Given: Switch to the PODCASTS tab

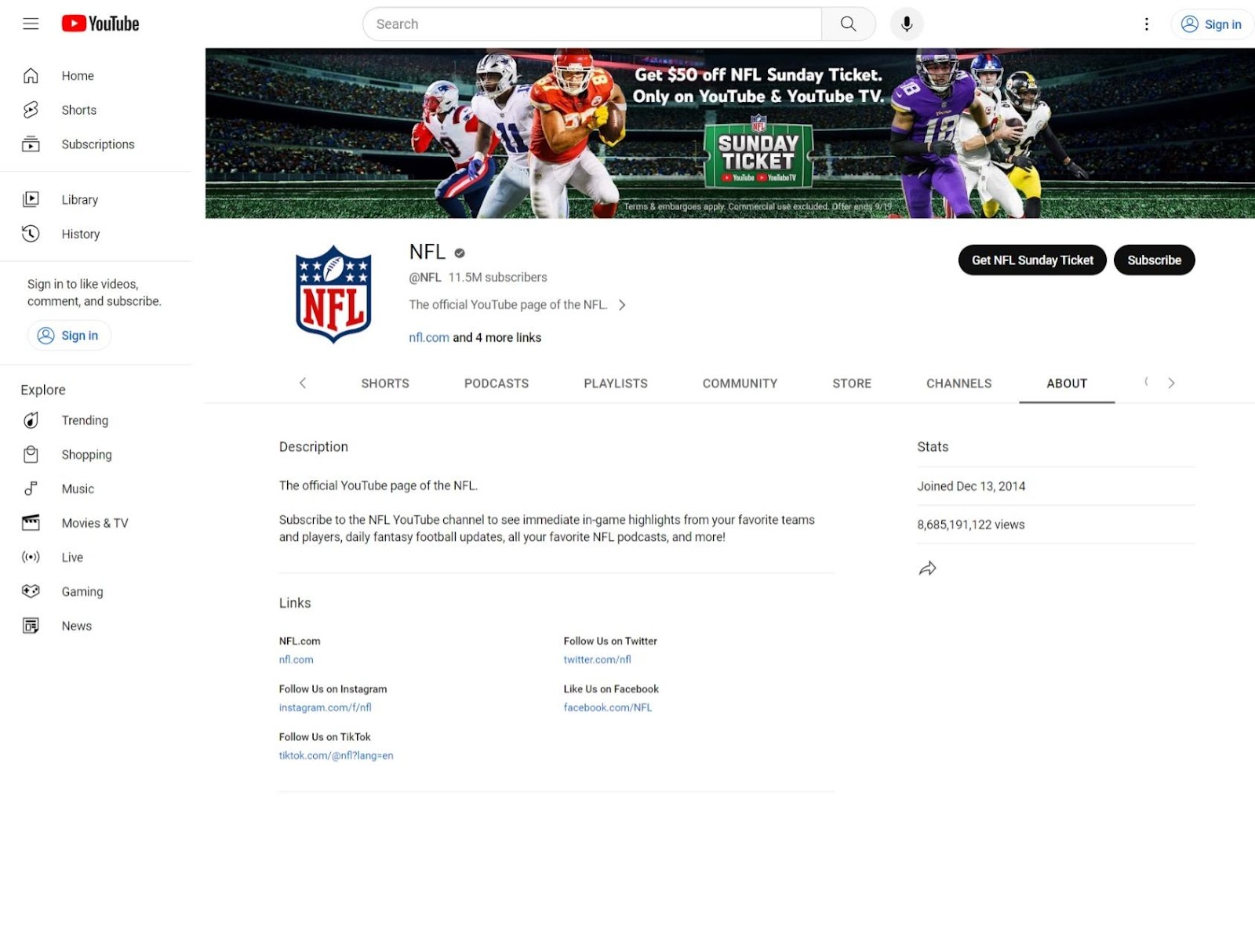Looking at the screenshot, I should pyautogui.click(x=497, y=383).
